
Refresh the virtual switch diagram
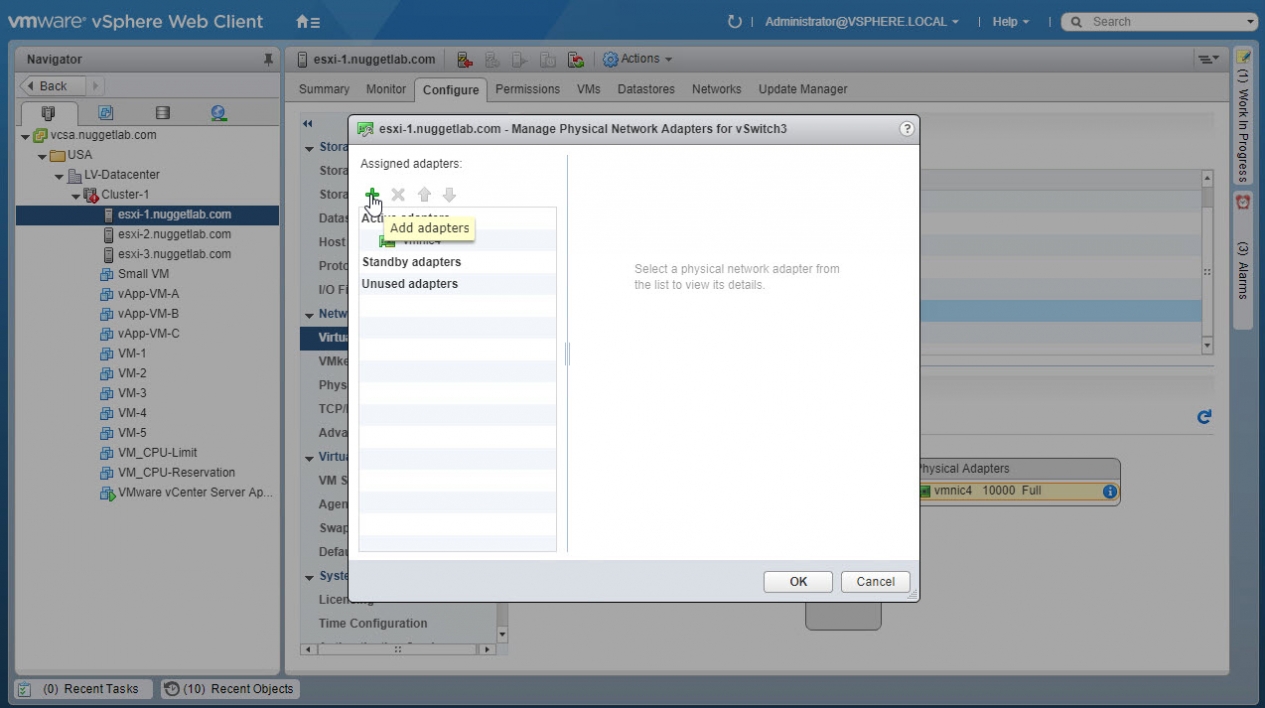(x=1204, y=417)
